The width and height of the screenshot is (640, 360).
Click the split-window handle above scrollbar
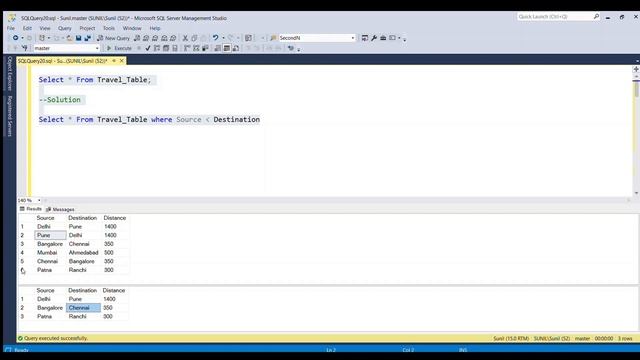coord(636,69)
